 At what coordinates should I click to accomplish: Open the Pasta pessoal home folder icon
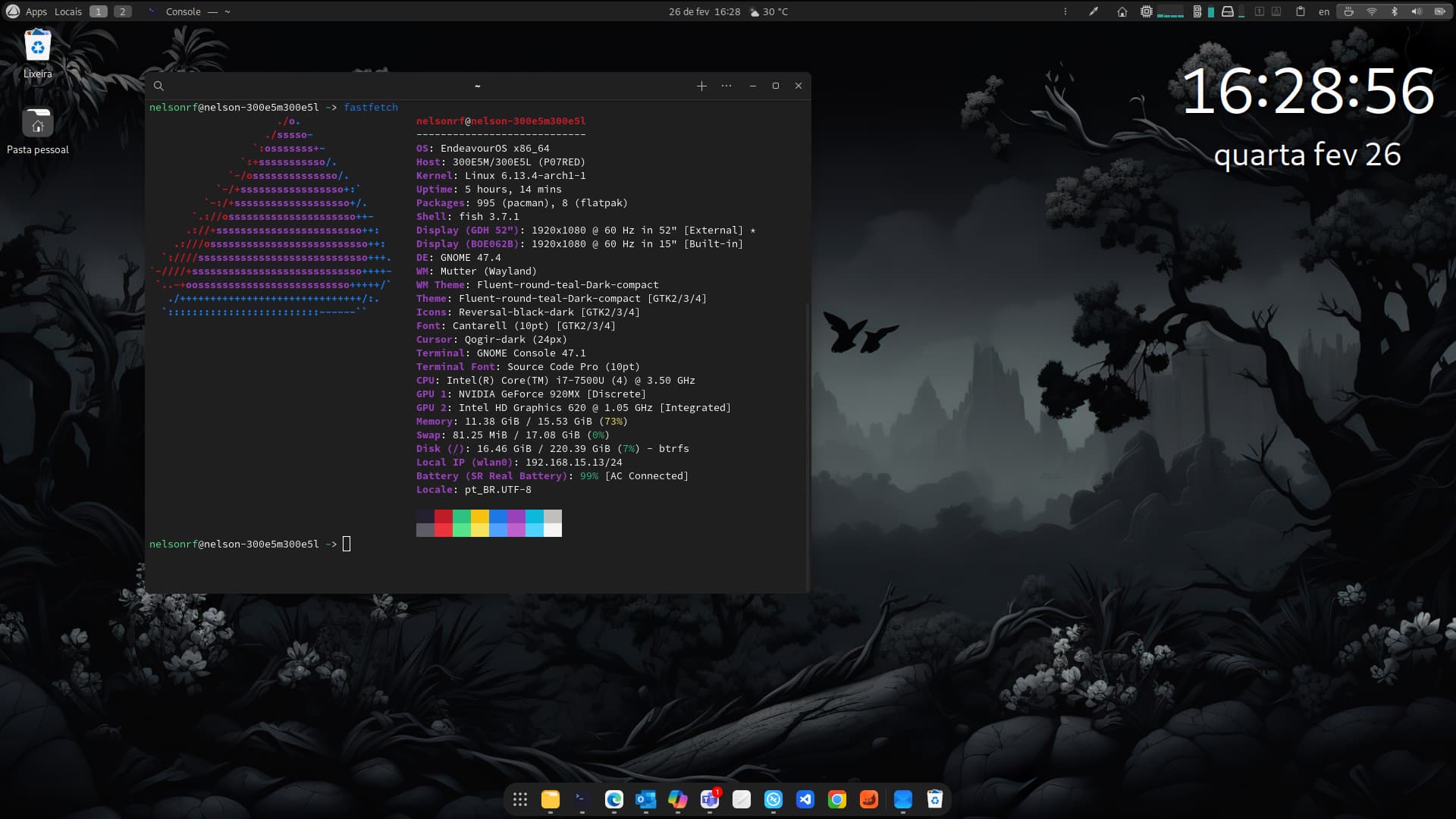pyautogui.click(x=37, y=130)
